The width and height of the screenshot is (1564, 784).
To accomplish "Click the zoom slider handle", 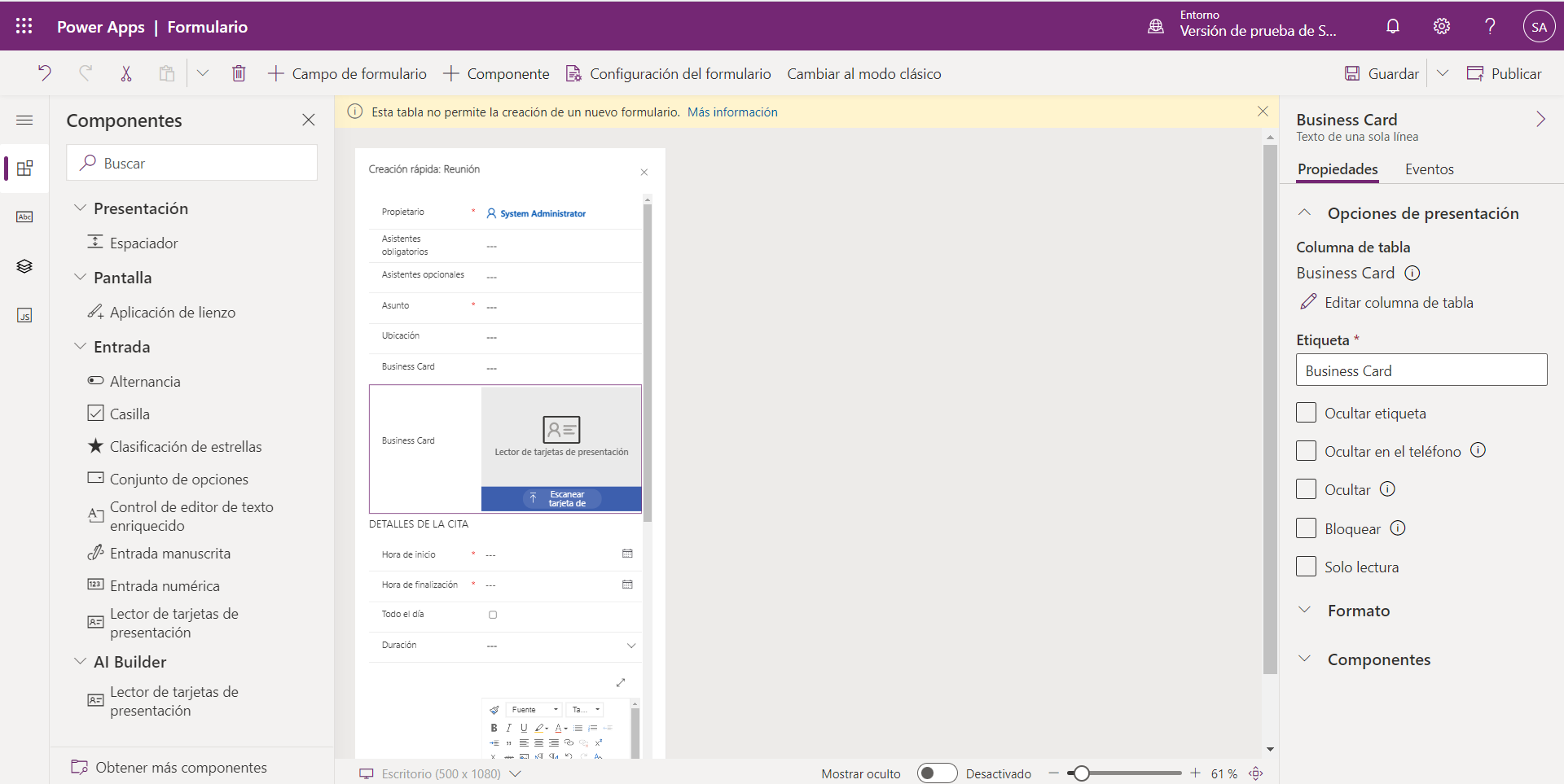I will point(1081,773).
